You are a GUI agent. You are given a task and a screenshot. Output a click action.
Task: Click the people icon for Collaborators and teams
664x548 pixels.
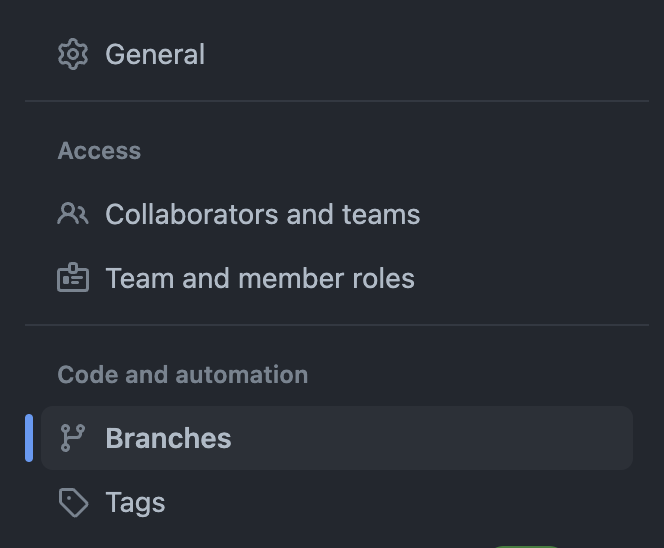click(x=73, y=213)
